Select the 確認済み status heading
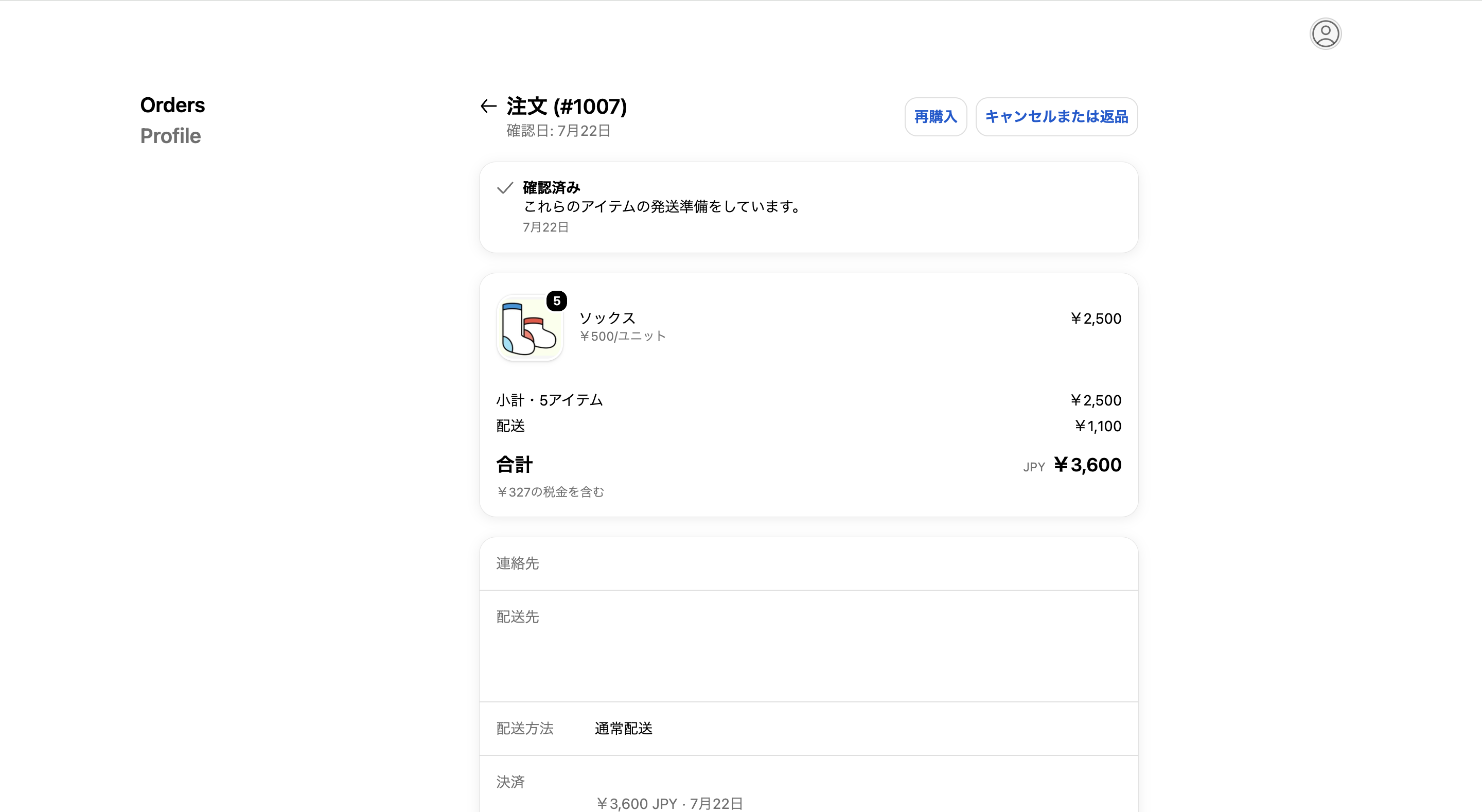The height and width of the screenshot is (812, 1482). click(x=551, y=188)
